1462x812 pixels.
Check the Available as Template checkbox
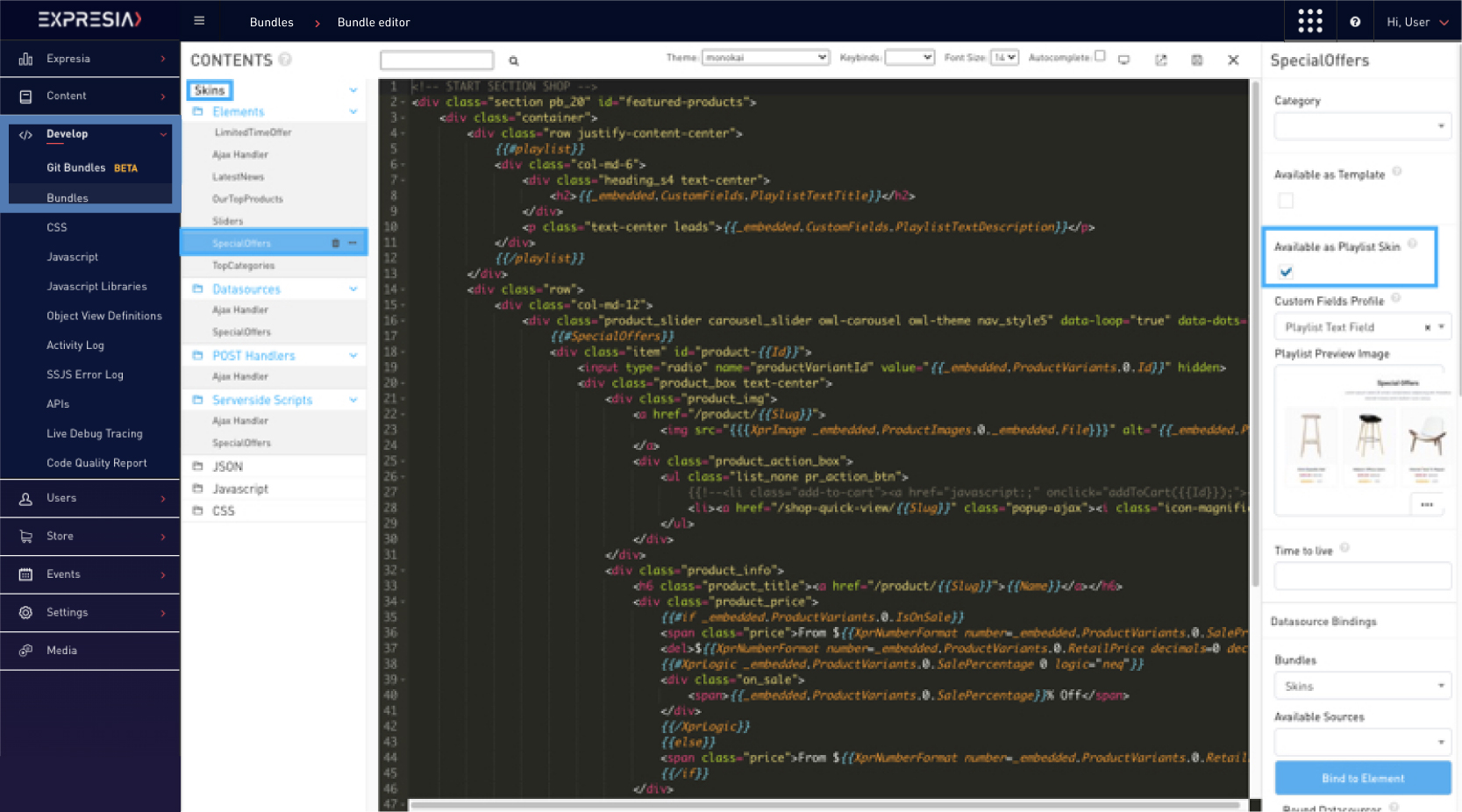pyautogui.click(x=1286, y=200)
